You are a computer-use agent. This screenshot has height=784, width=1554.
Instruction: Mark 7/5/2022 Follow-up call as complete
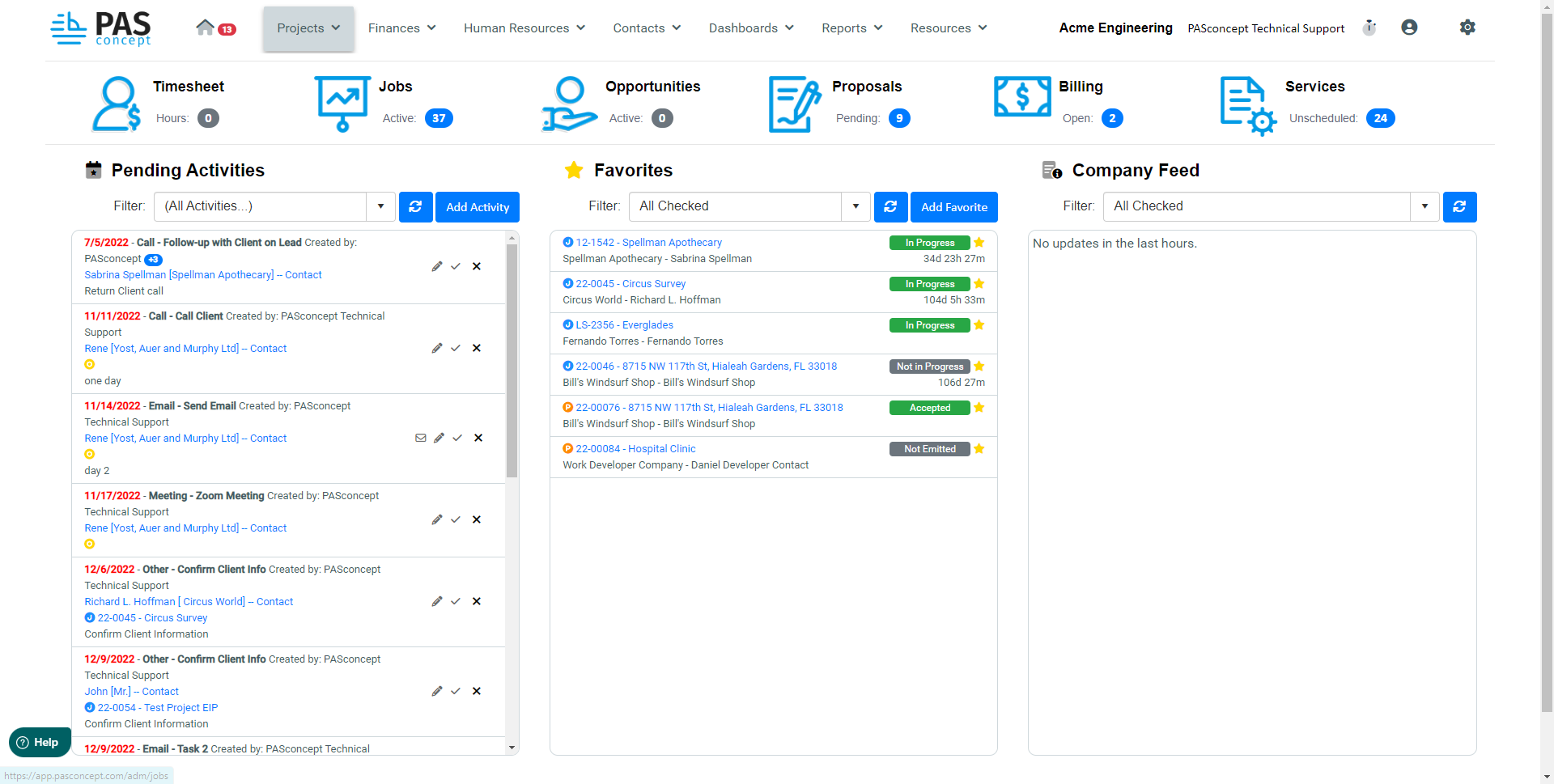(456, 266)
